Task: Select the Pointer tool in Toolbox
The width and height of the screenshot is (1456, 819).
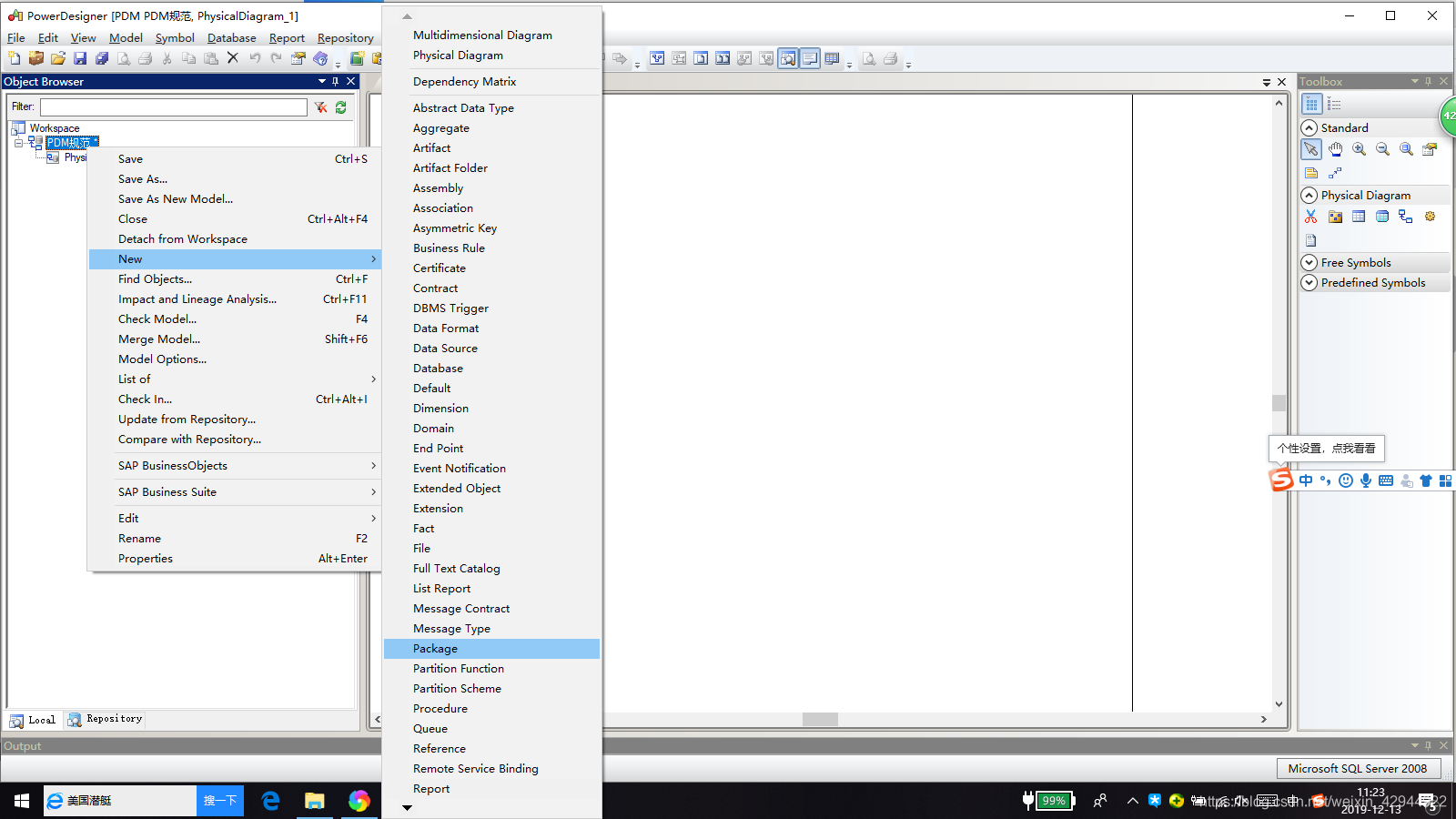Action: point(1311,149)
